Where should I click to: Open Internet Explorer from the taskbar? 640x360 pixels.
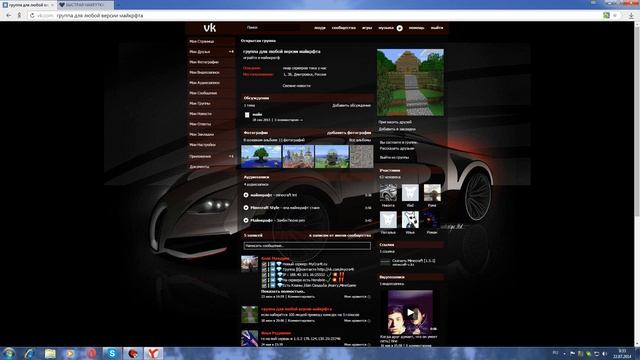pos(29,353)
